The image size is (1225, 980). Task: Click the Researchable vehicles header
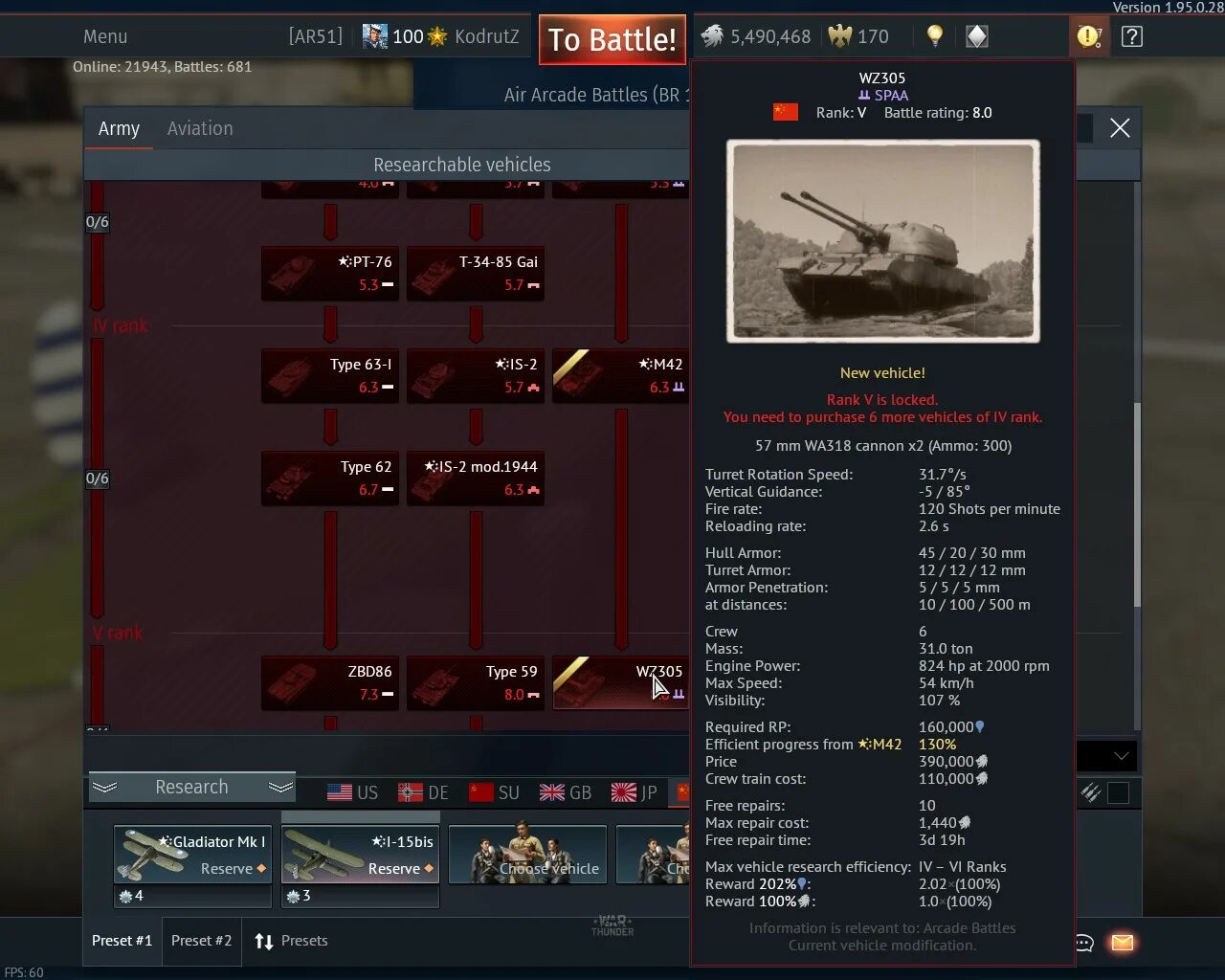click(462, 165)
